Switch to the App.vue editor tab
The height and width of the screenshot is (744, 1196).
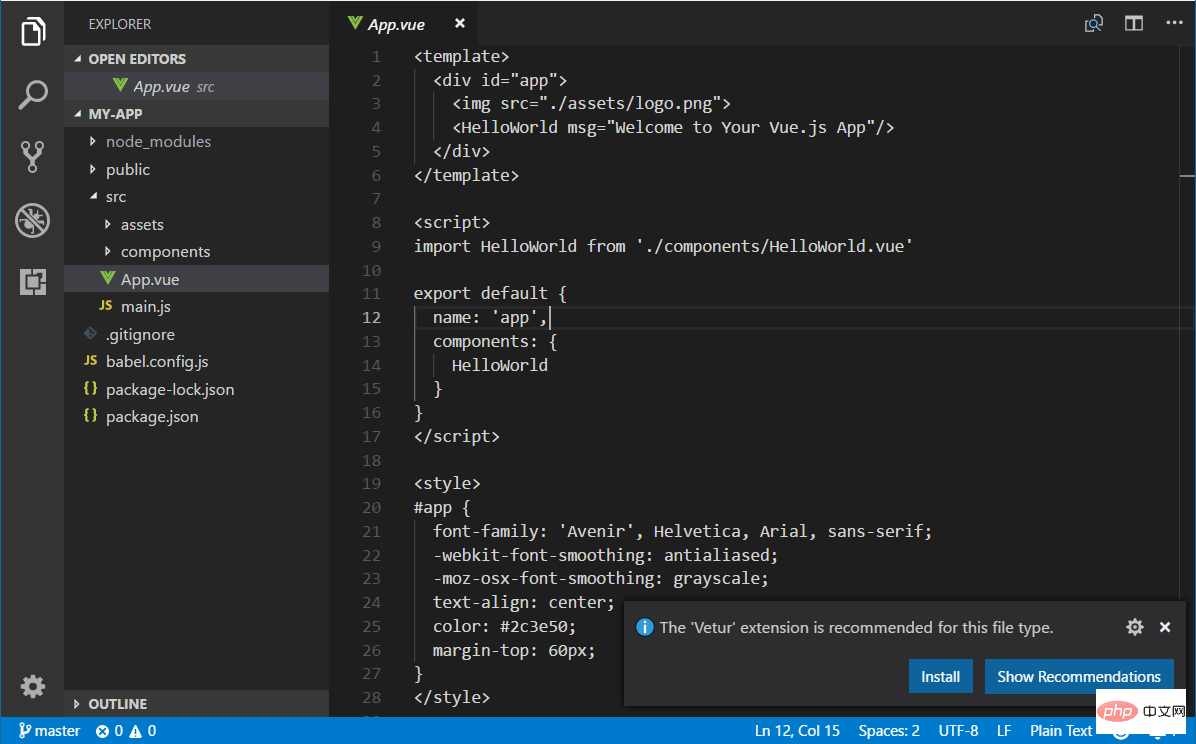[x=398, y=24]
